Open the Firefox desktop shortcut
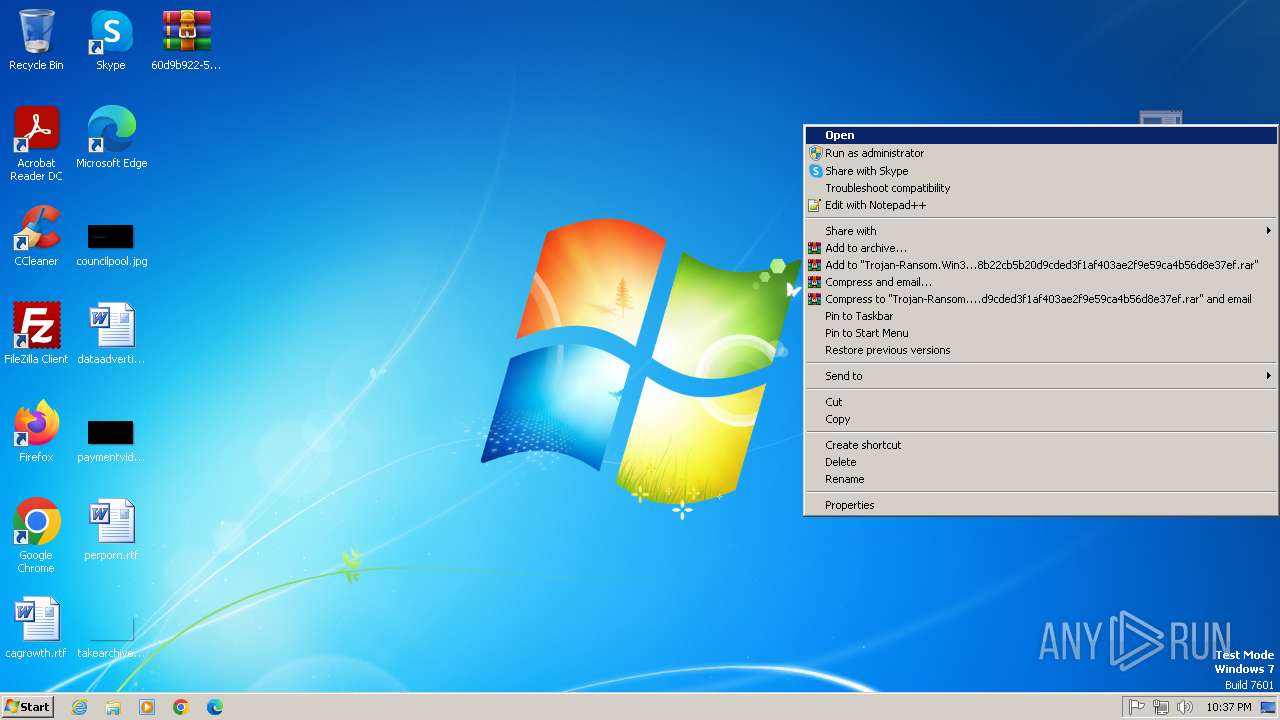The height and width of the screenshot is (720, 1280). (x=36, y=432)
